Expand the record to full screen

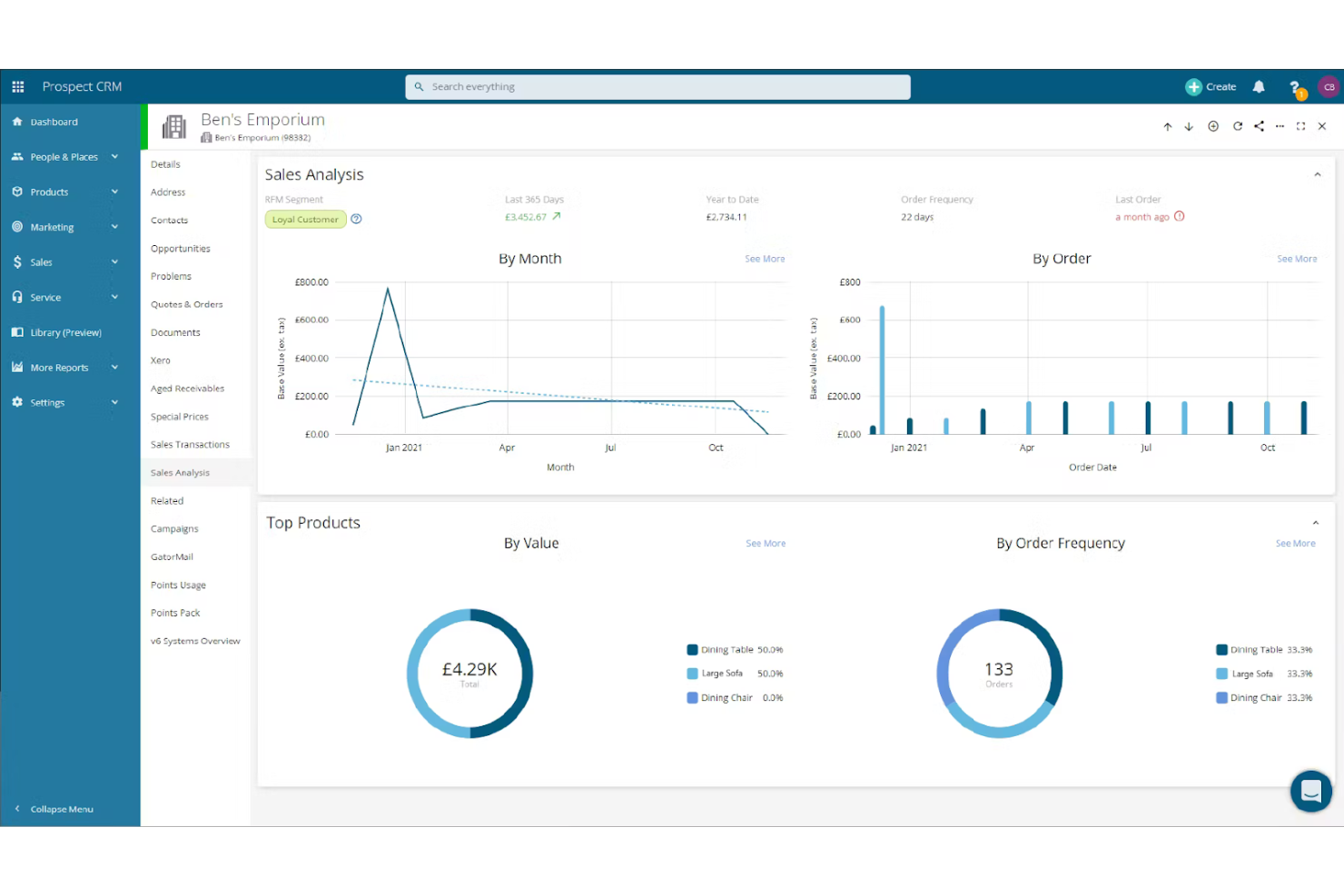[1300, 126]
